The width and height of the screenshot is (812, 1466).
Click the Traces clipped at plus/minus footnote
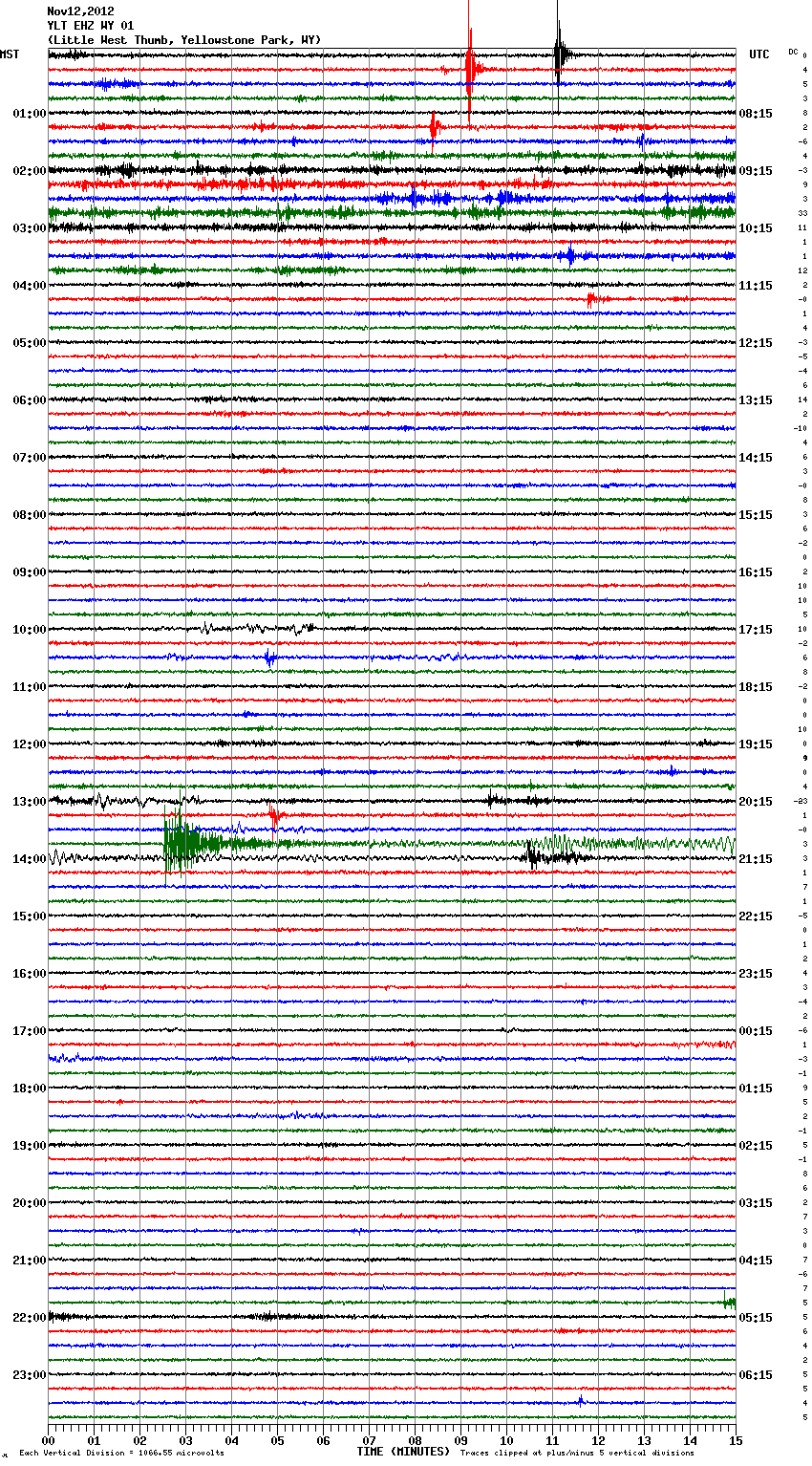click(577, 1453)
